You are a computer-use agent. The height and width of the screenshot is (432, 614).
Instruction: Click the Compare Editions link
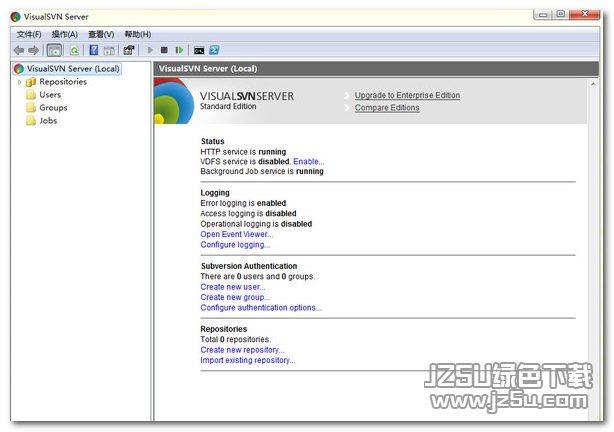tap(387, 108)
